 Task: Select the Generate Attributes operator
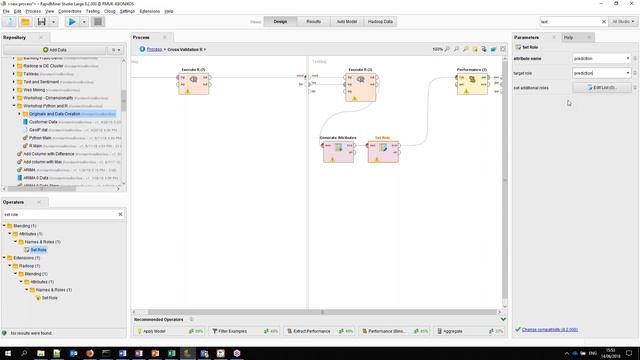(x=338, y=152)
